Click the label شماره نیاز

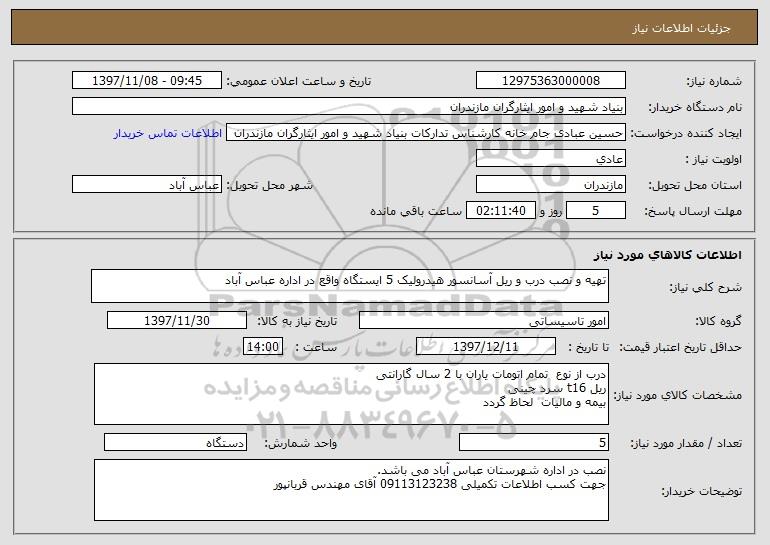[714, 82]
